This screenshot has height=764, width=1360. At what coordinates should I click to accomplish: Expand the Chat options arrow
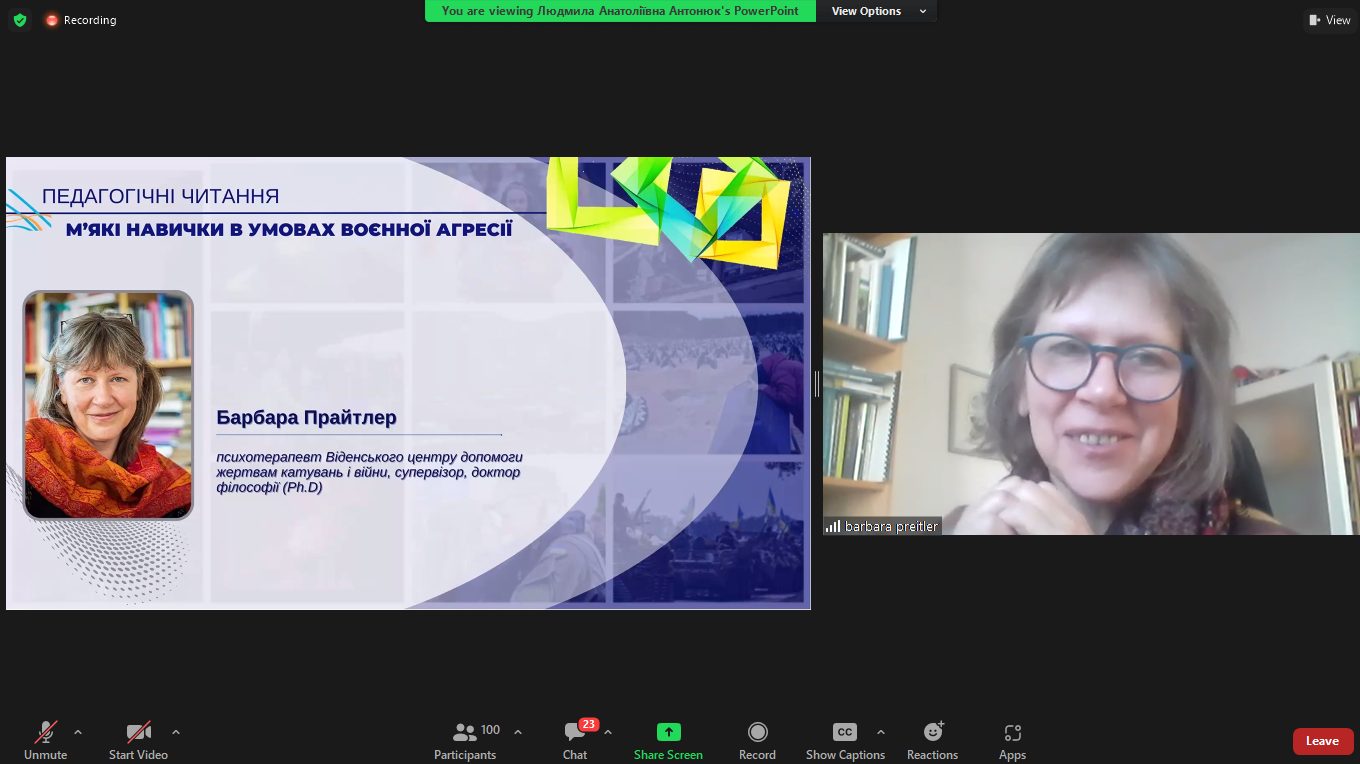(608, 732)
